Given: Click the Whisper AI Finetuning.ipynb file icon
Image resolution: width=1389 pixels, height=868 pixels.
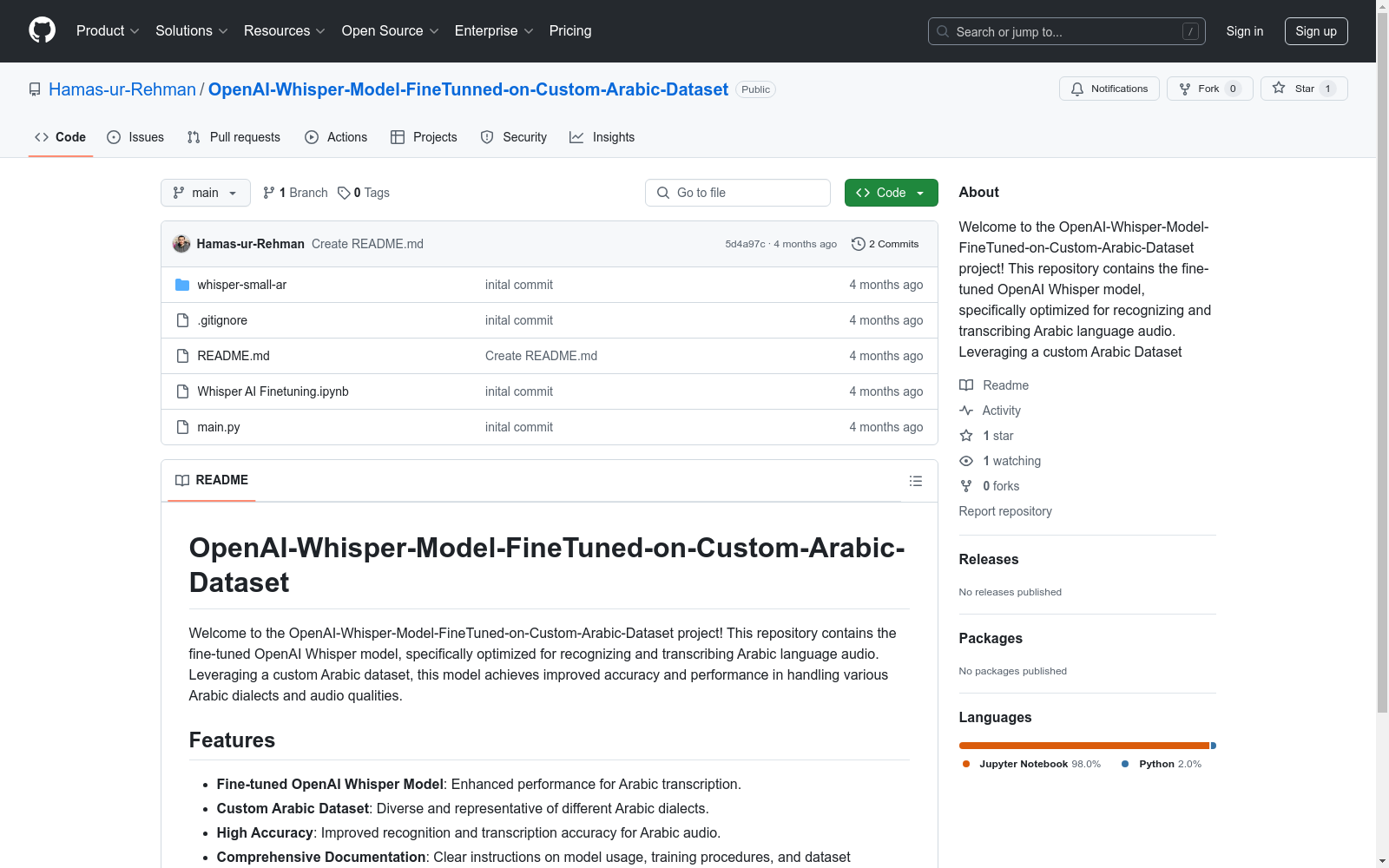Looking at the screenshot, I should click(182, 391).
